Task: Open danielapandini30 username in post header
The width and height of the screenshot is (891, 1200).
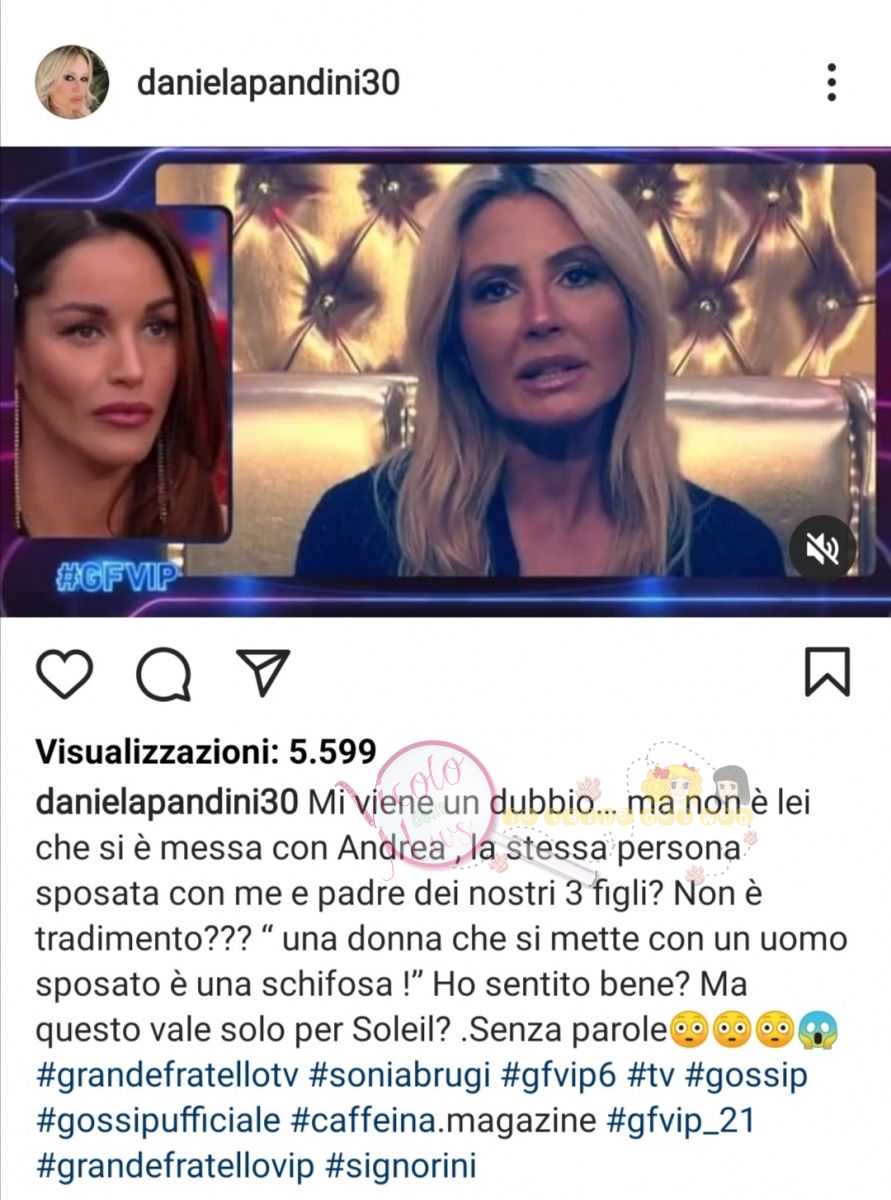Action: pos(268,82)
